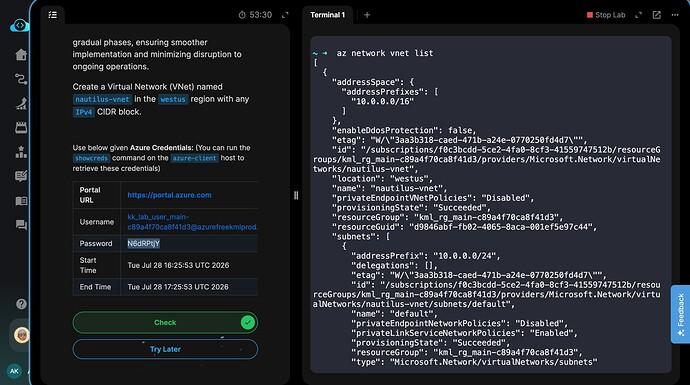Click the timer clock icon
690x385 pixels.
[x=242, y=15]
